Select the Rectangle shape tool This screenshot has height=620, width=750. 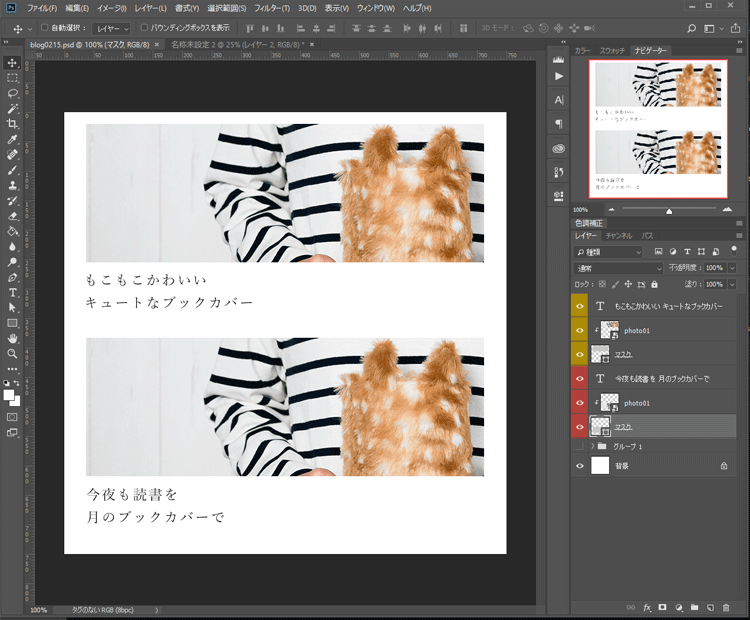tap(12, 323)
